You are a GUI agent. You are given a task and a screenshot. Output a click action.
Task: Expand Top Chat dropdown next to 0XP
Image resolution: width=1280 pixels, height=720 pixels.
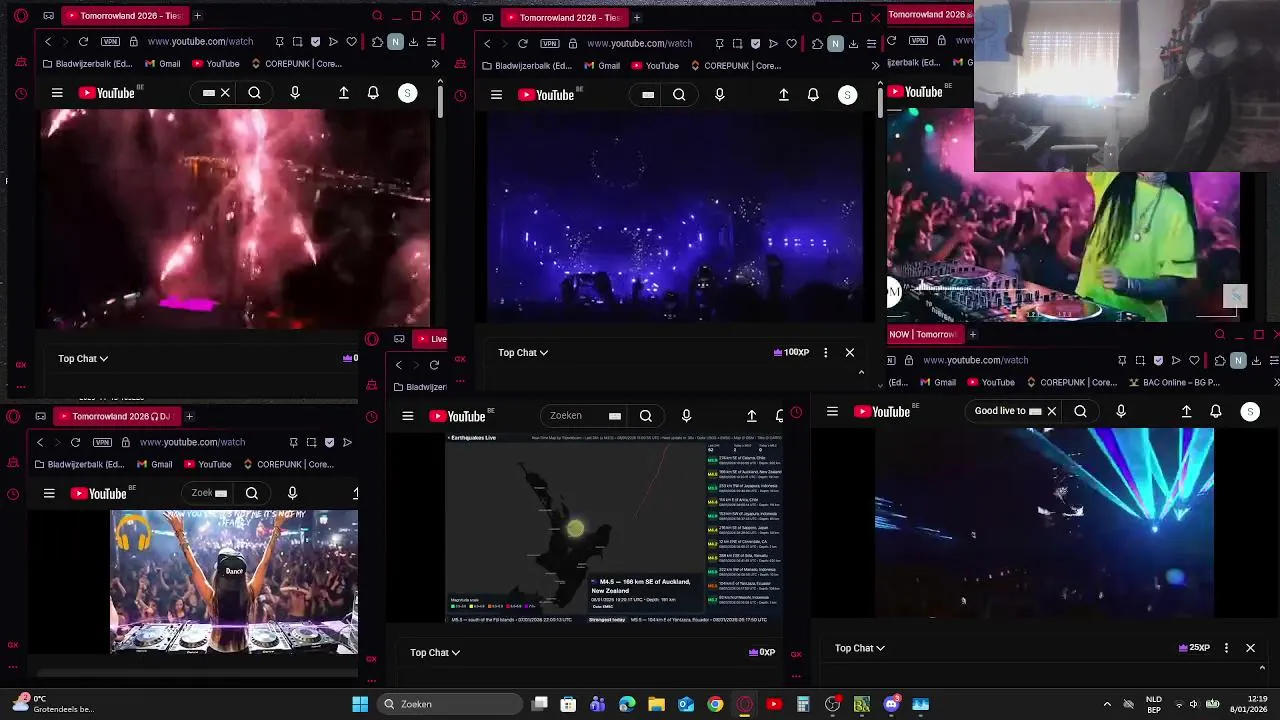[435, 652]
